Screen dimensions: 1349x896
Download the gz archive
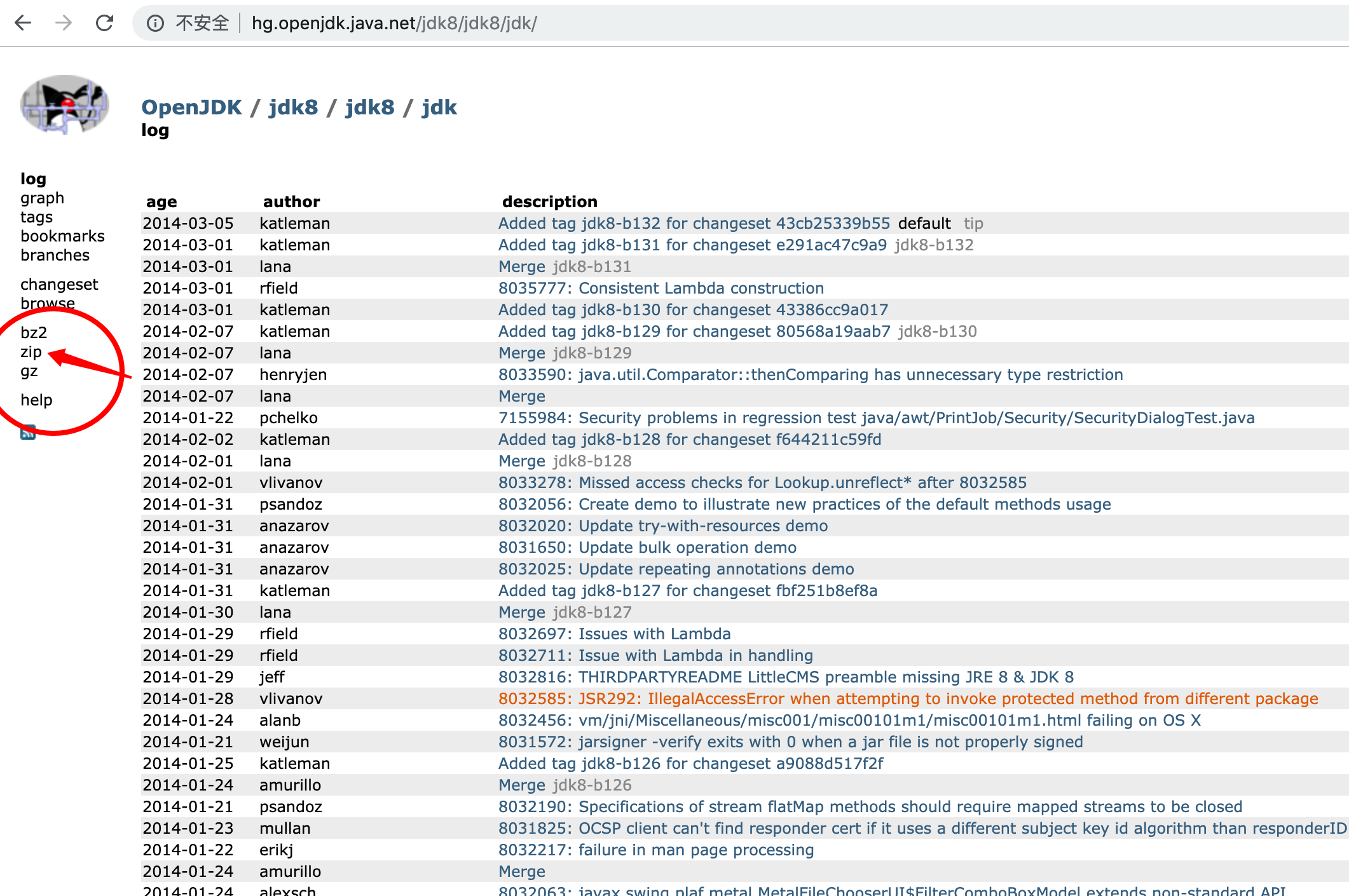pos(29,371)
